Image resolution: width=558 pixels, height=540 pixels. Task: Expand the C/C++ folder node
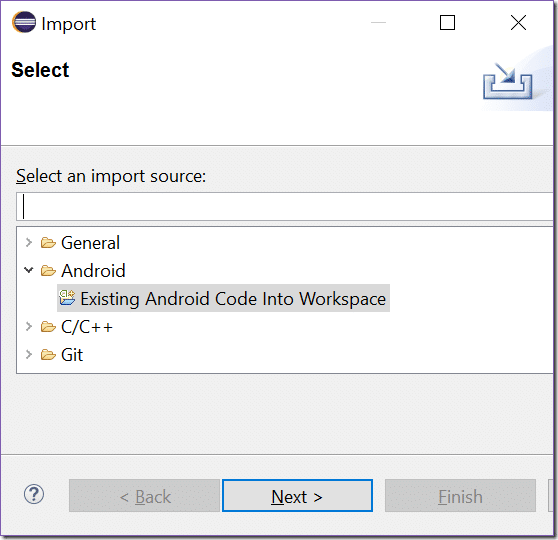[29, 326]
